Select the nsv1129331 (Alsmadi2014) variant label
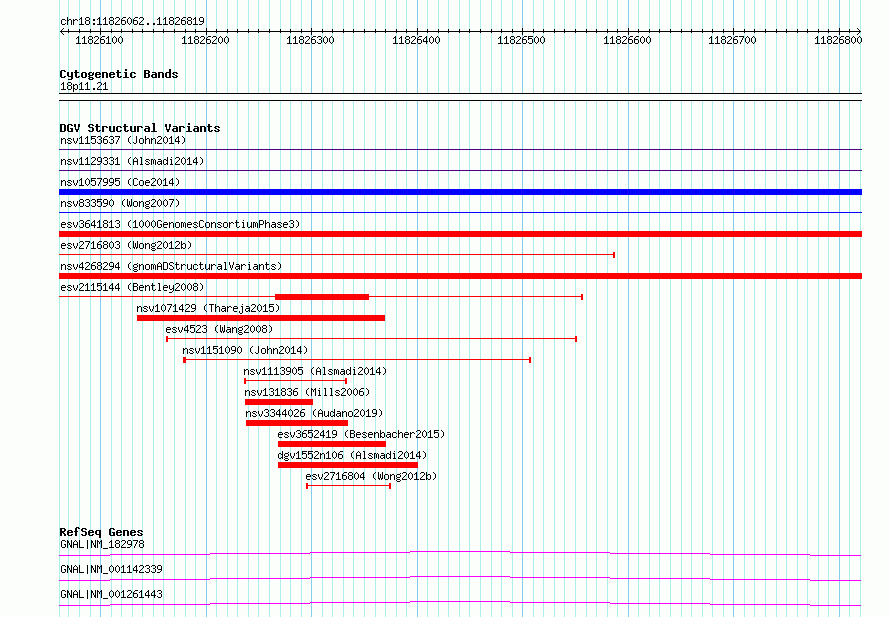 (x=132, y=161)
